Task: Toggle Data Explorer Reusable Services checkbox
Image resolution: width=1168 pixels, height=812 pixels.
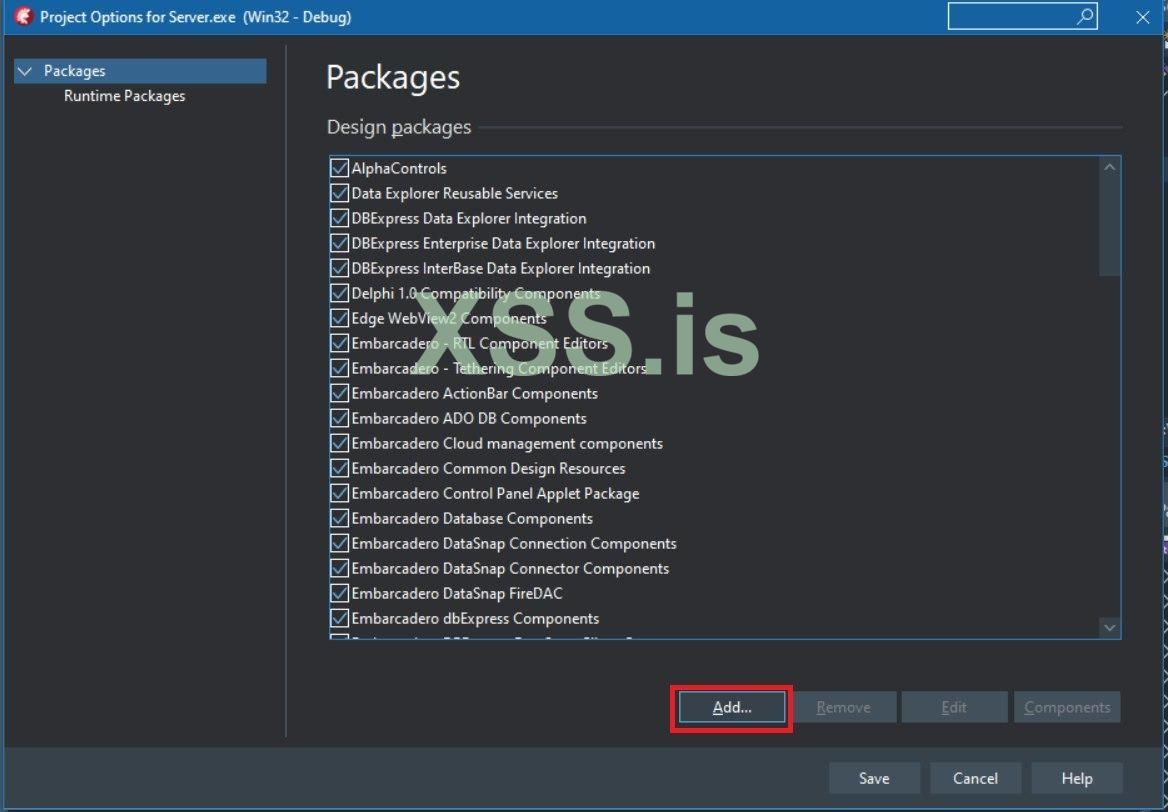Action: (x=339, y=193)
